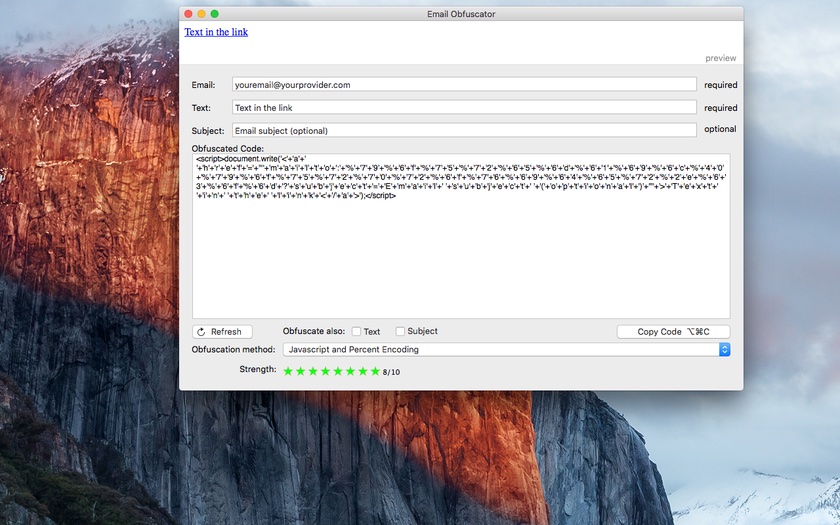The height and width of the screenshot is (525, 840).
Task: Click the yellow minimize window button
Action: 201,14
